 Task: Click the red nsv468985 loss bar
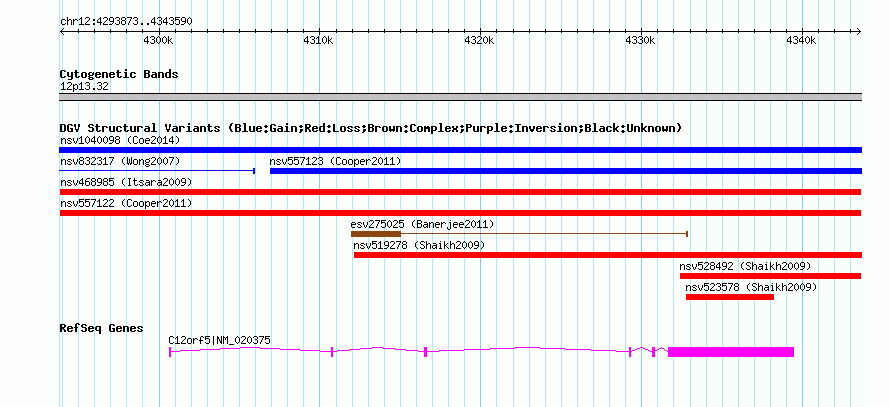pyautogui.click(x=460, y=192)
